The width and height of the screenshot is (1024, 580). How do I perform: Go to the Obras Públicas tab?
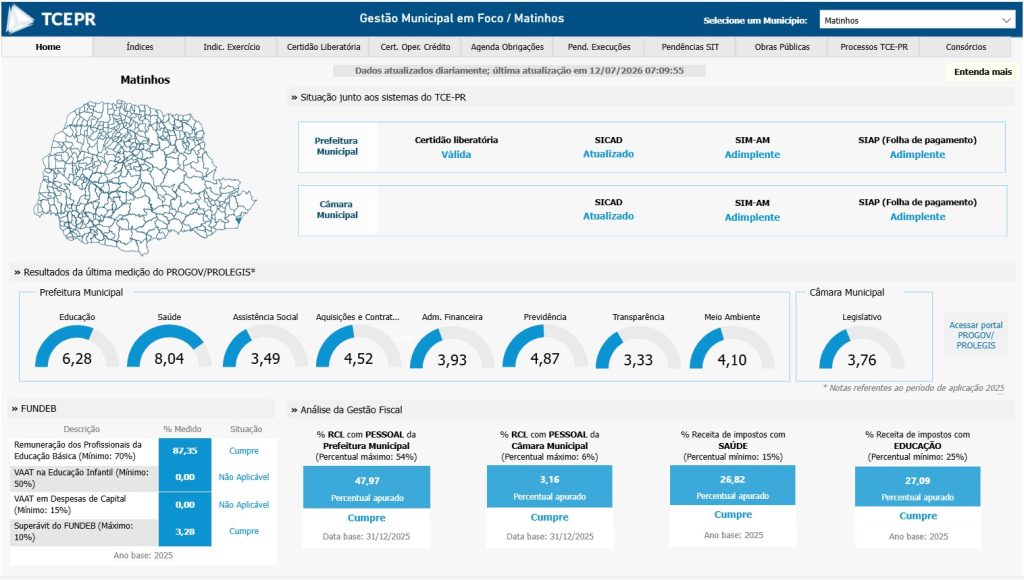[782, 47]
